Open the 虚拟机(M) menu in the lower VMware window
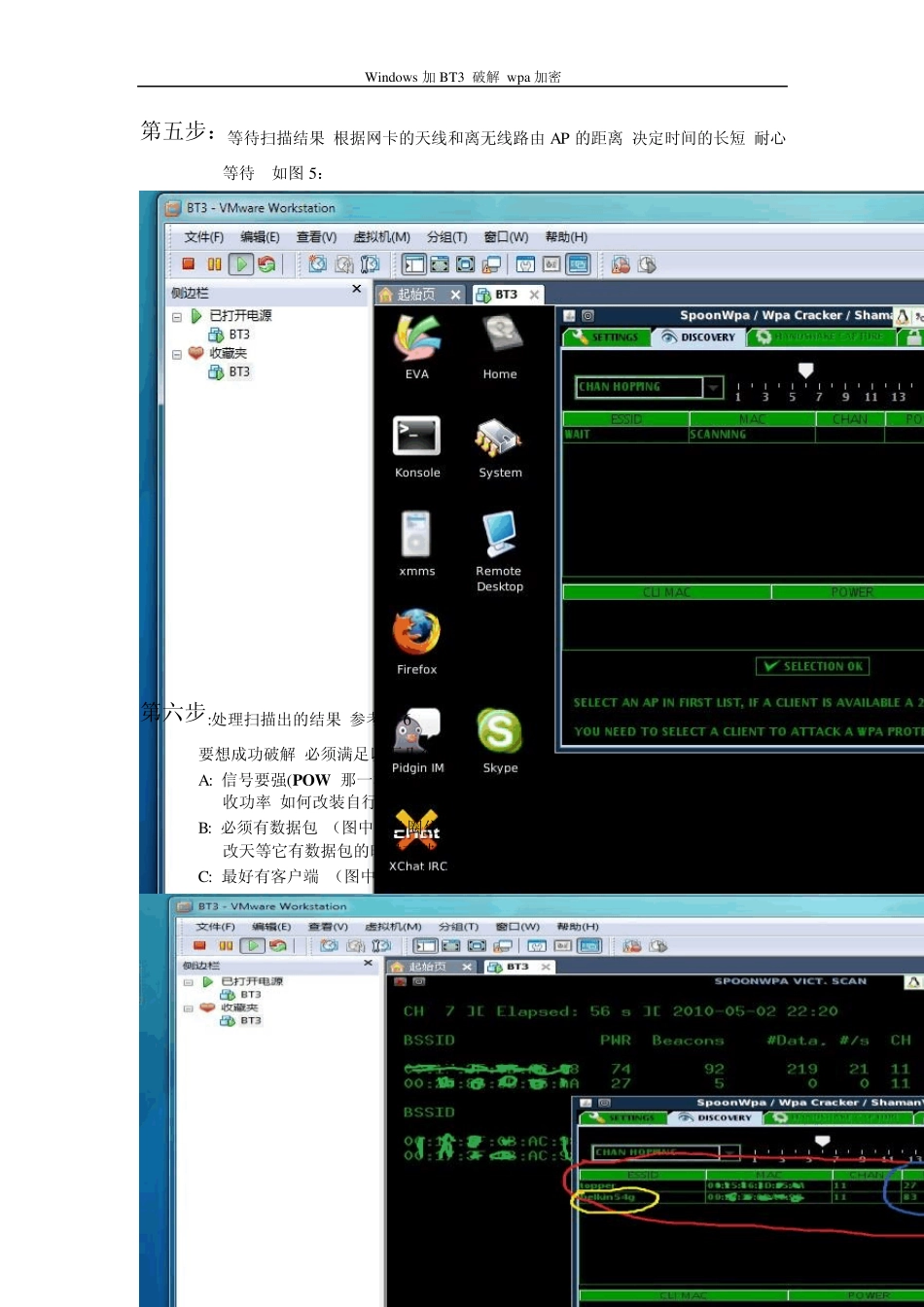This screenshot has width=924, height=1307. tap(393, 927)
